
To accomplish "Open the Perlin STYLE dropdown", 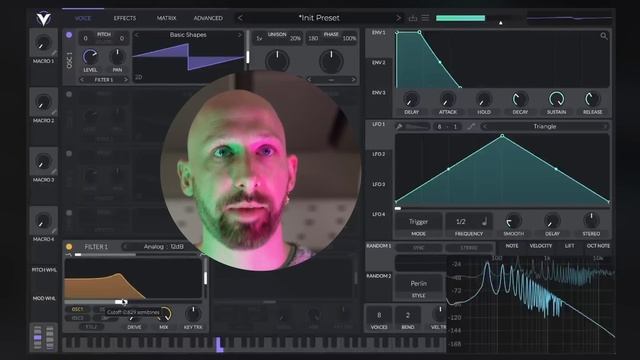I will [x=418, y=283].
